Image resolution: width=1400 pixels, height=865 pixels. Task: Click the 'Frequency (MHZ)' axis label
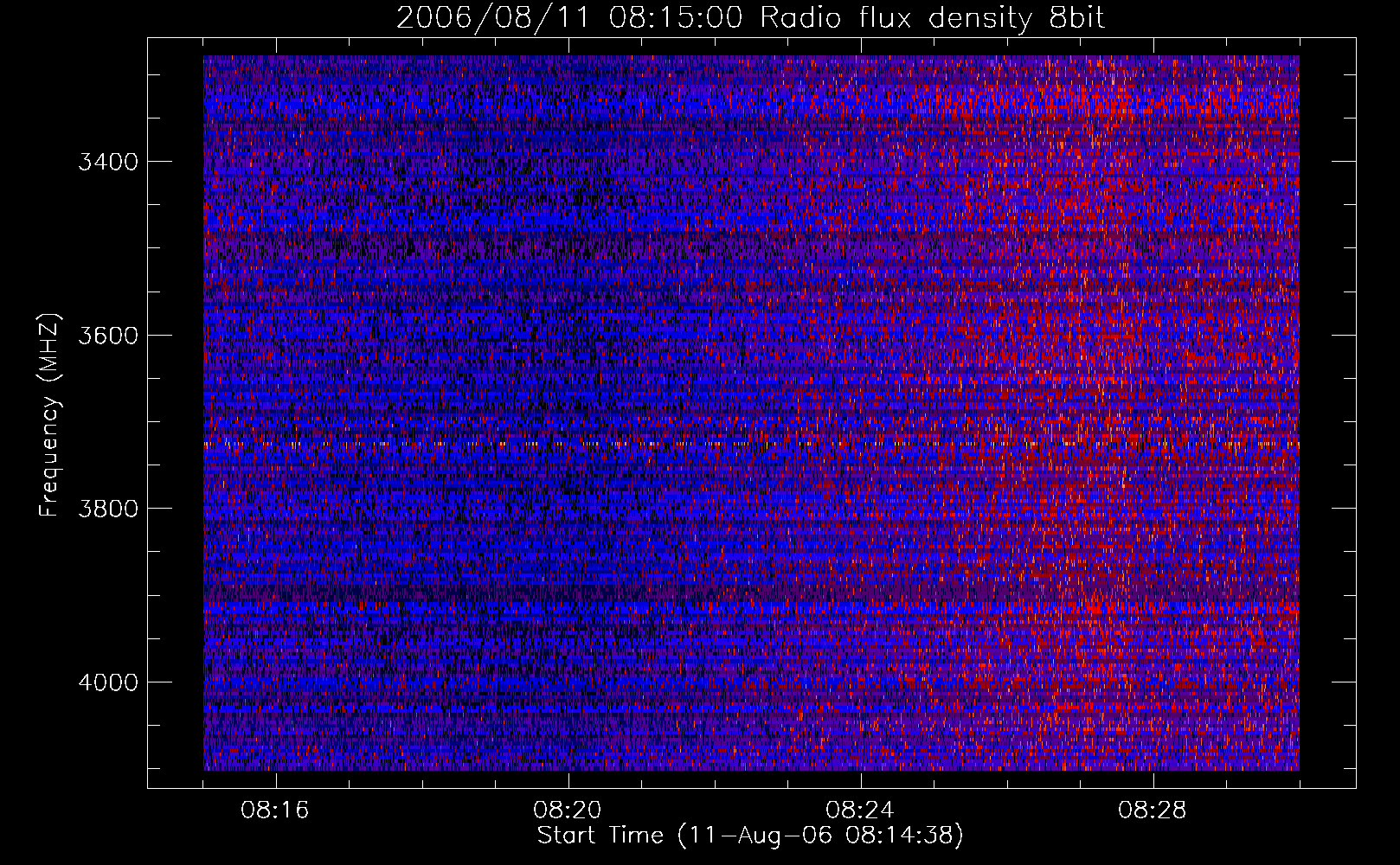click(50, 414)
